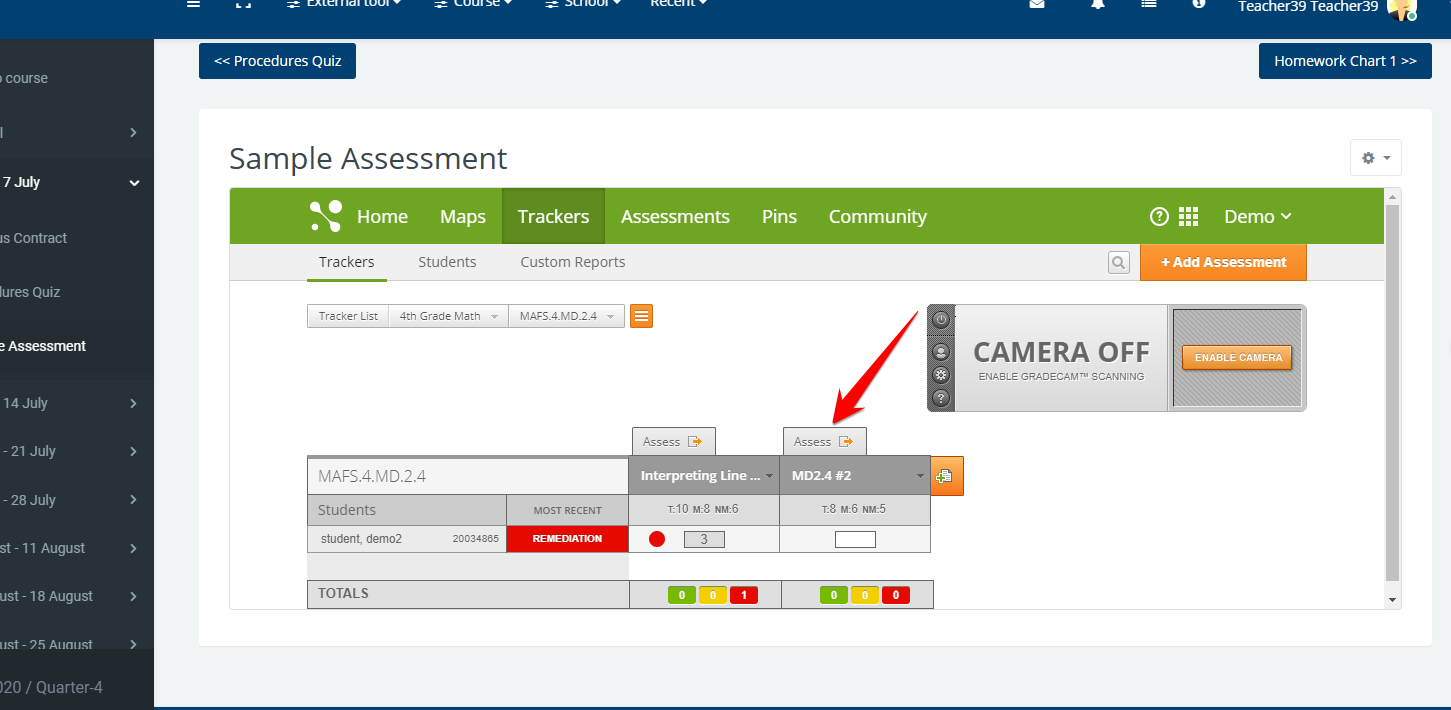Go to Homework Chart 1 page
1451x710 pixels.
pyautogui.click(x=1344, y=61)
